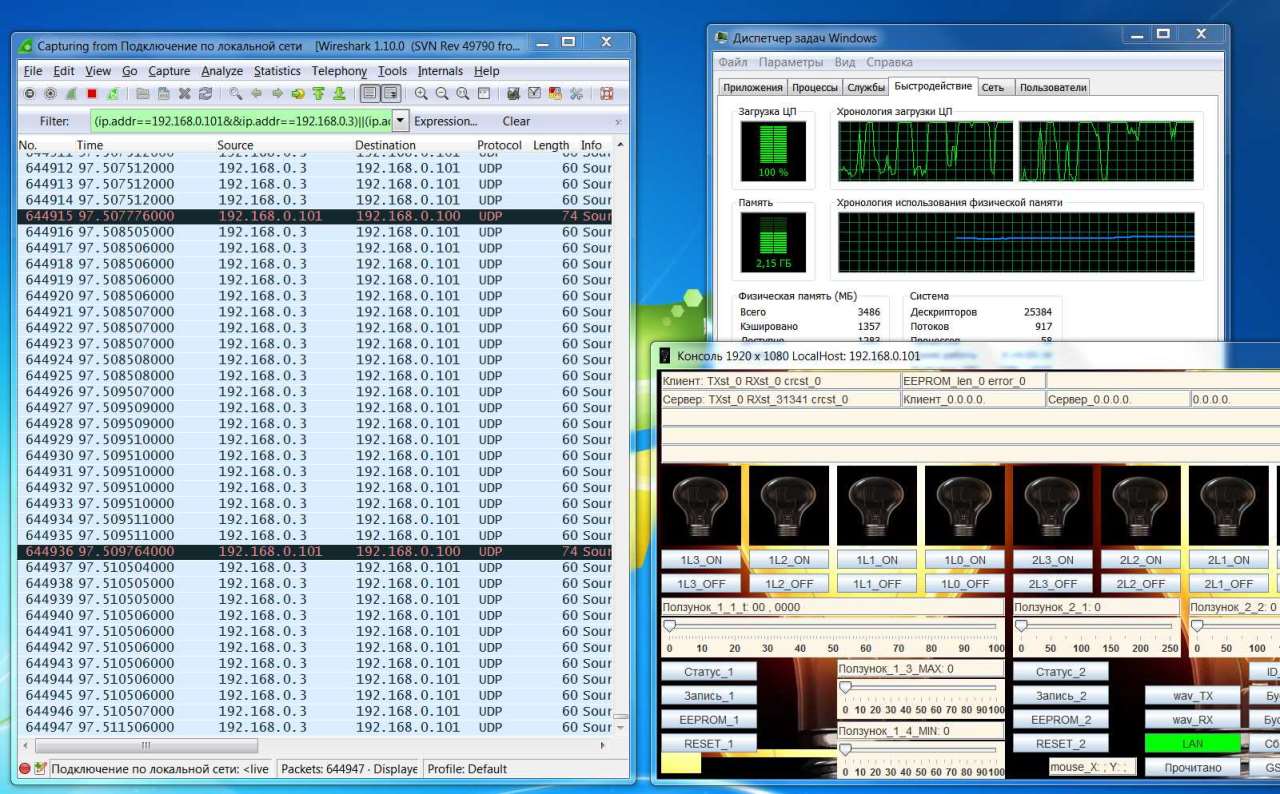The width and height of the screenshot is (1280, 794).
Task: Click the EEPROM_1 button
Action: 709,719
